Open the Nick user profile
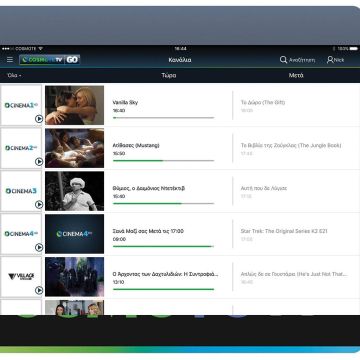The image size is (360, 360). 335,60
